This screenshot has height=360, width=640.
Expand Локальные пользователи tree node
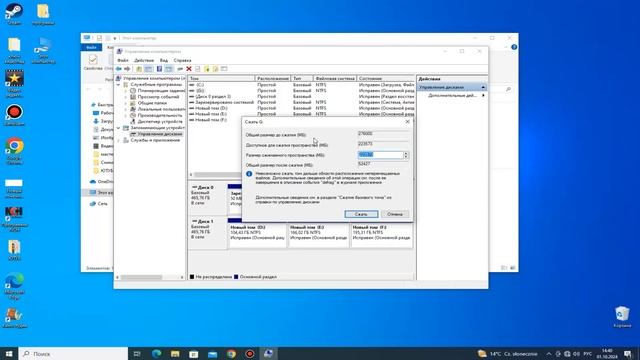point(126,109)
